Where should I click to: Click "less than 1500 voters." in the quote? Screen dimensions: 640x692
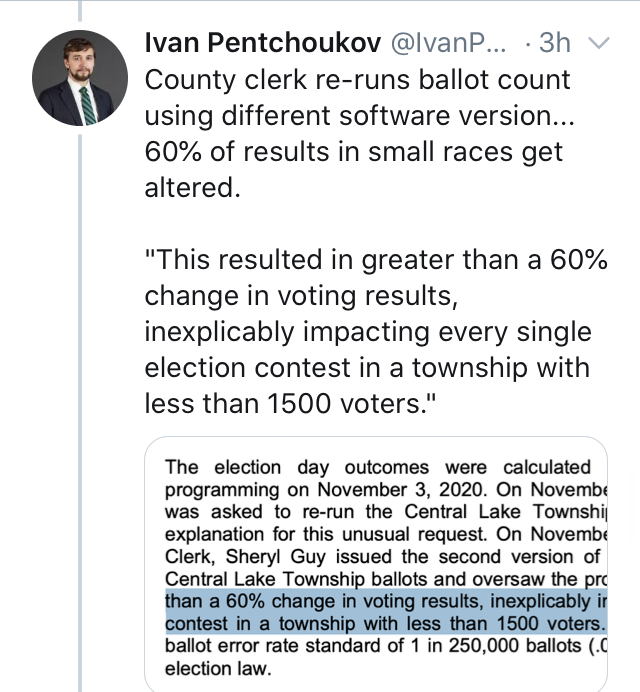[290, 403]
